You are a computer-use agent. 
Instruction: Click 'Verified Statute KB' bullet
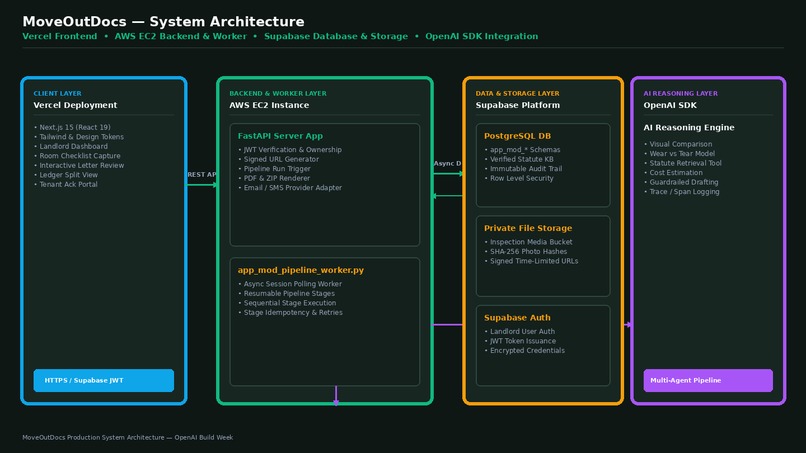tap(519, 159)
